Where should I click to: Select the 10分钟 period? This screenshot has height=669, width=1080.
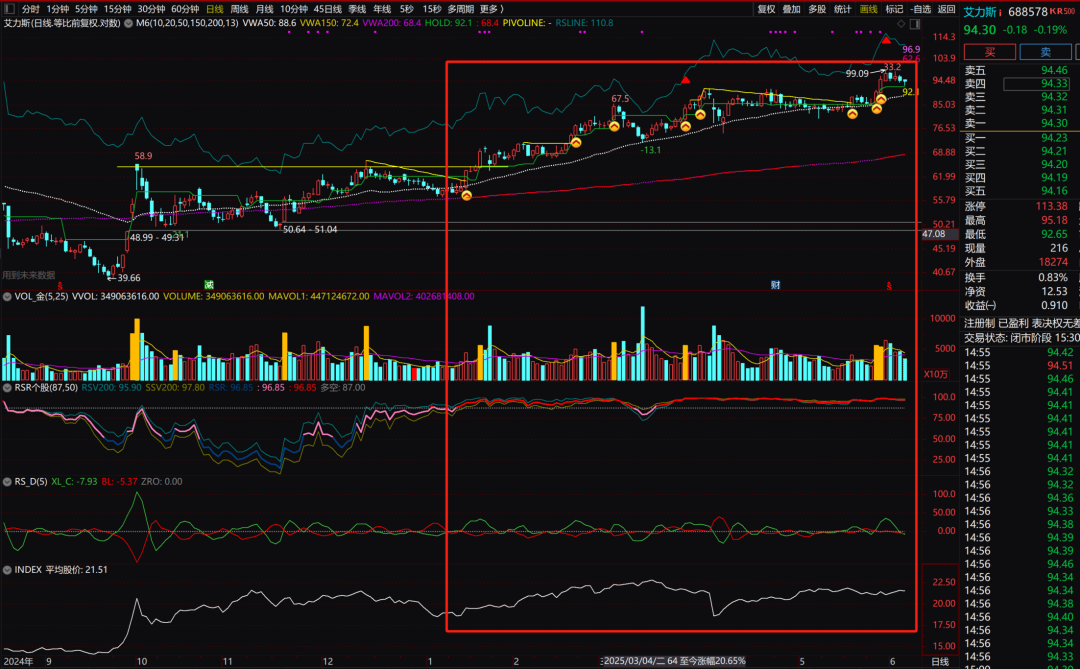coord(294,9)
